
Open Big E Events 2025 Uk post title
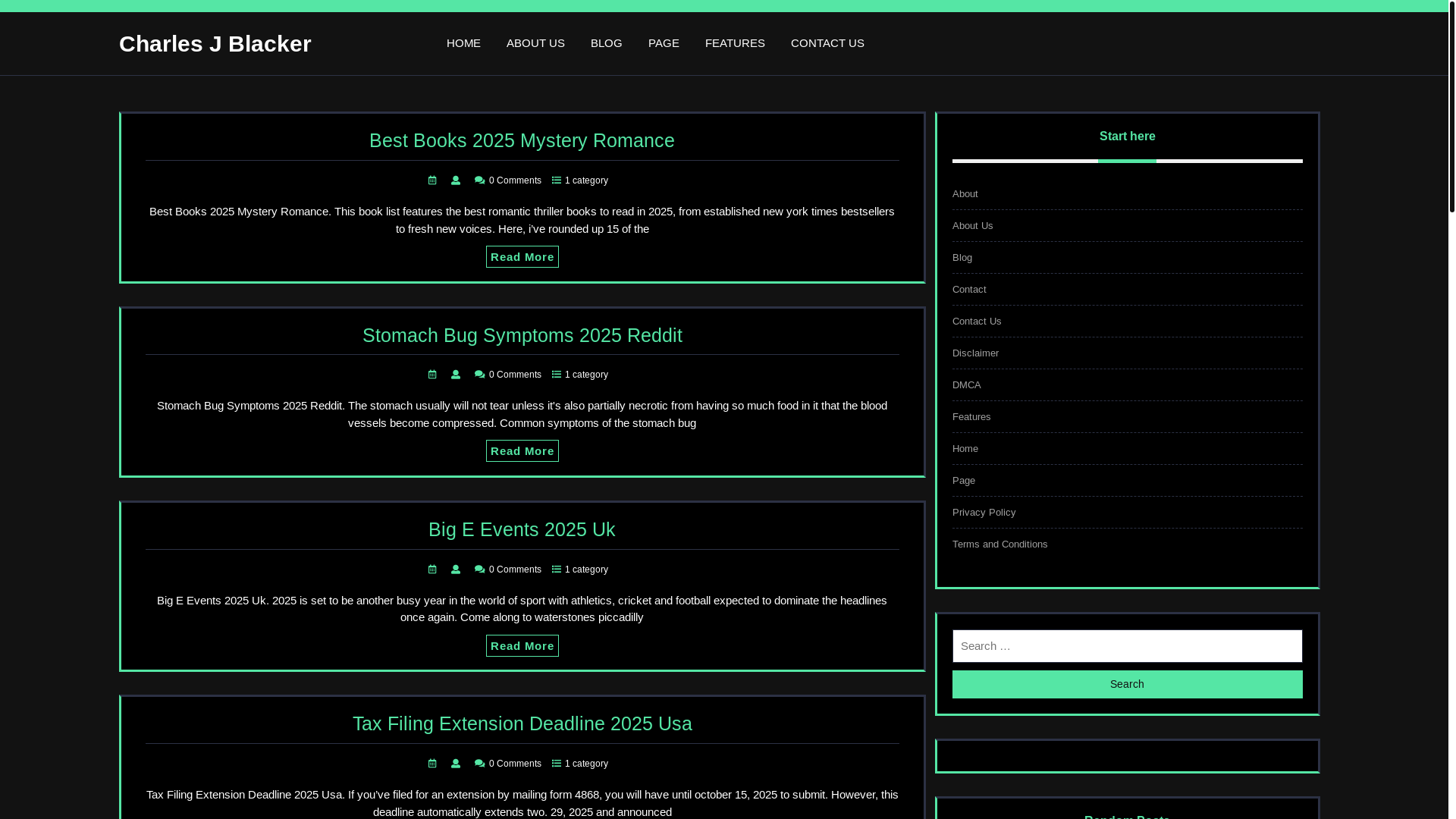click(522, 529)
